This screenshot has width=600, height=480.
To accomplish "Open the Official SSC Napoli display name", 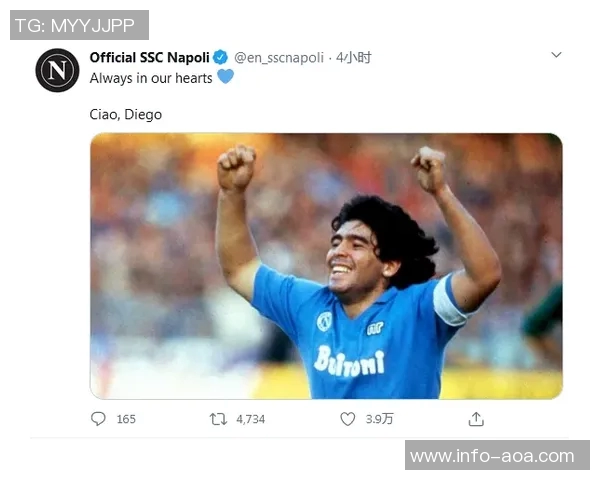I will coord(150,58).
